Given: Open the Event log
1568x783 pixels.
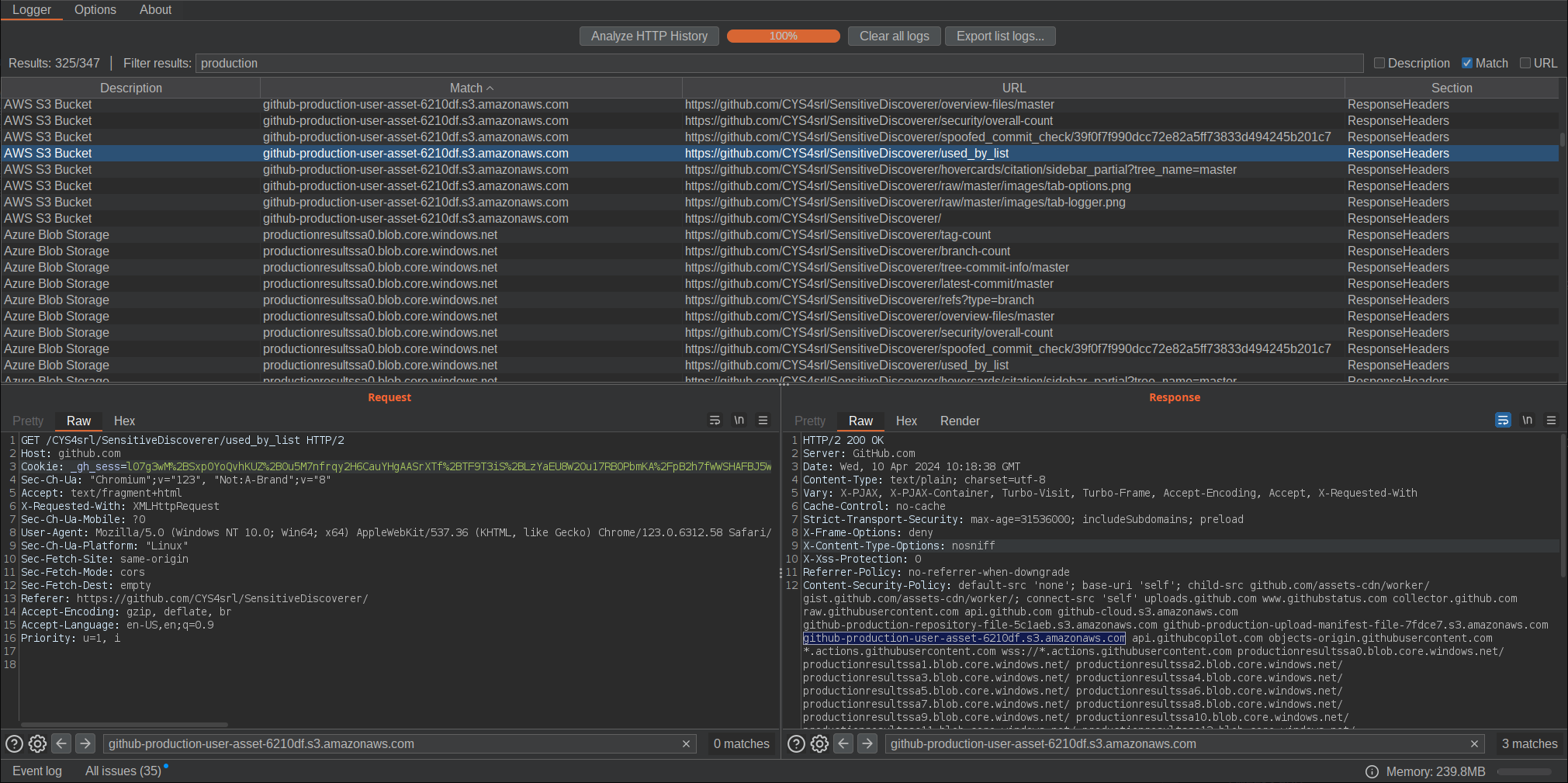Looking at the screenshot, I should tap(37, 771).
